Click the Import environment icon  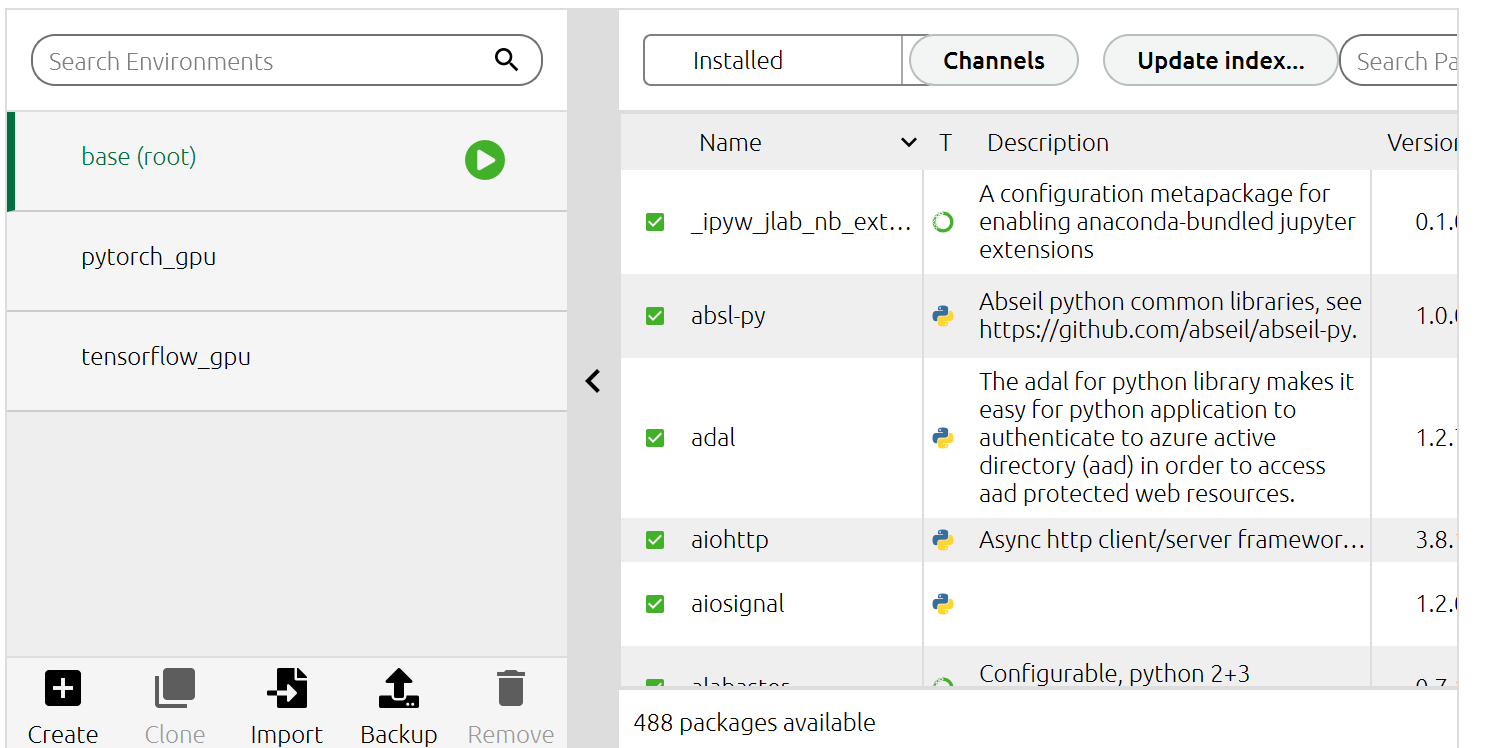tap(287, 688)
